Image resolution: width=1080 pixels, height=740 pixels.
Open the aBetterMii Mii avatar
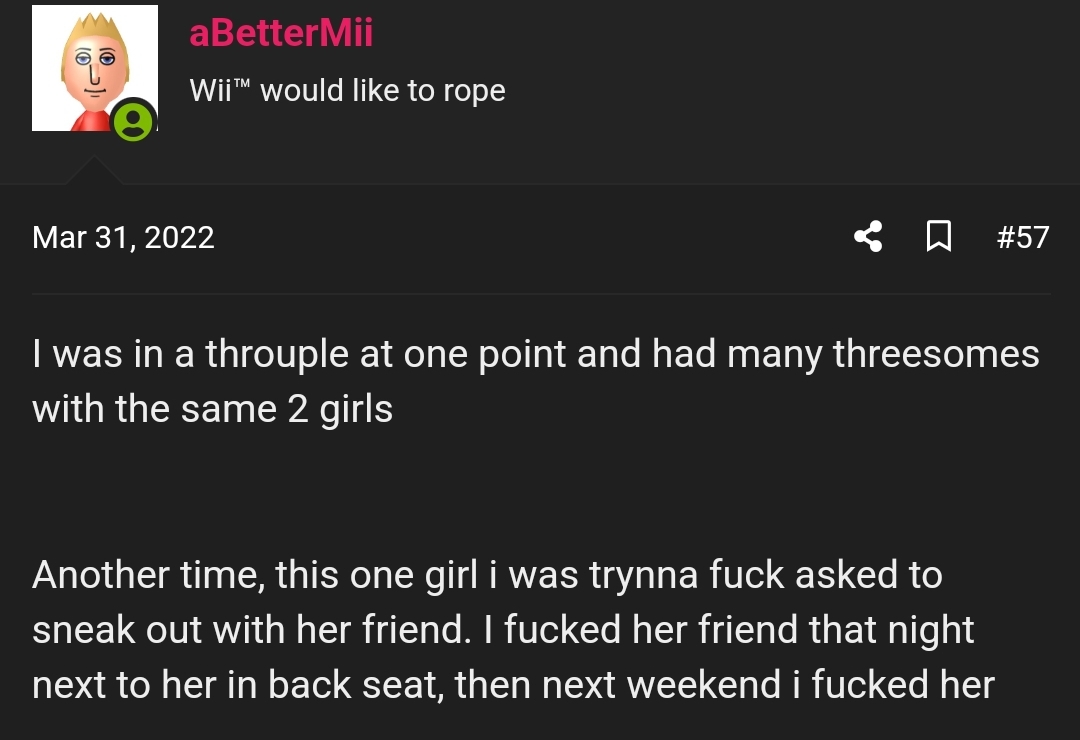[94, 68]
